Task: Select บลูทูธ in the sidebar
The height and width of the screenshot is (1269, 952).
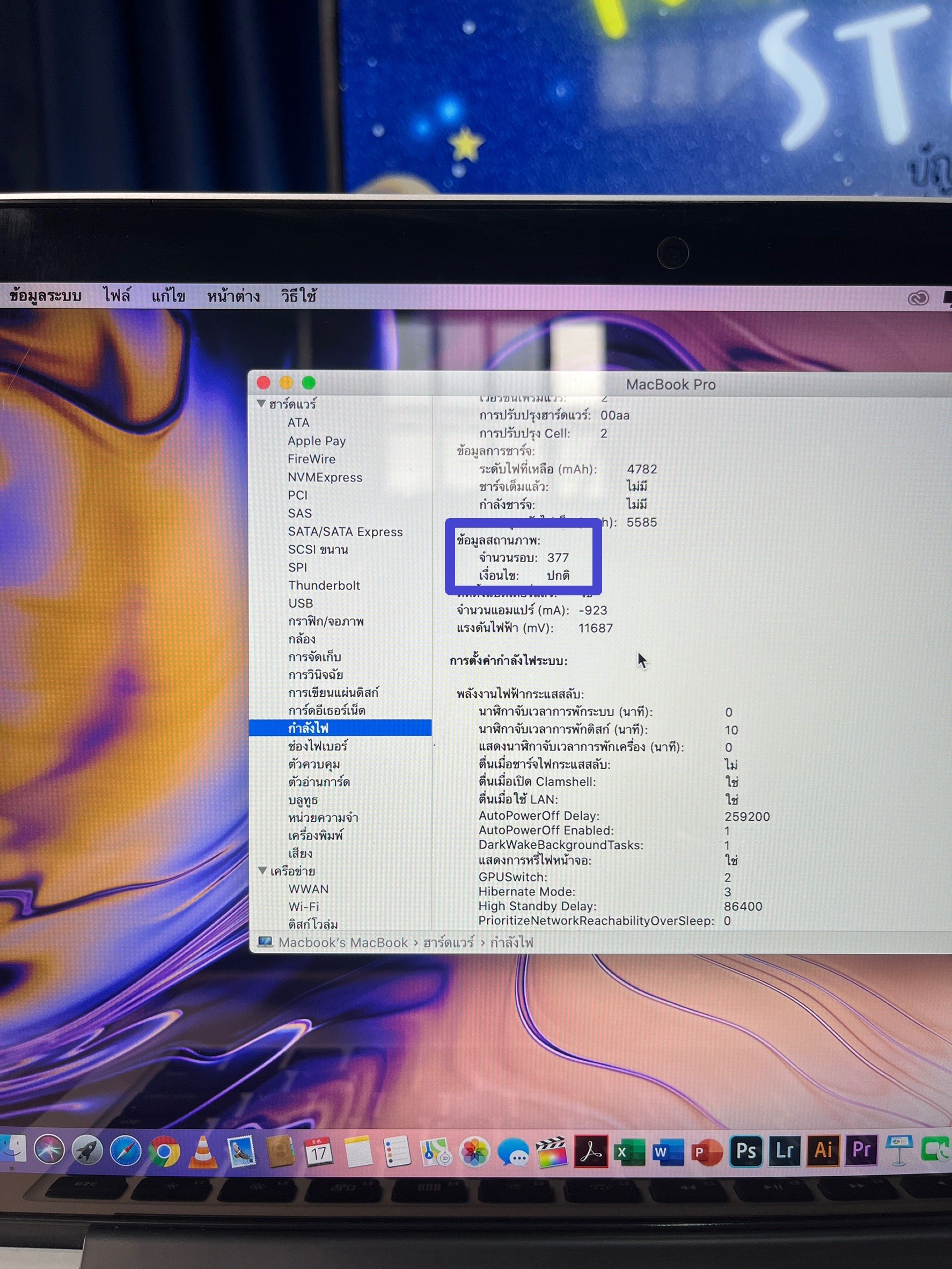Action: coord(302,800)
